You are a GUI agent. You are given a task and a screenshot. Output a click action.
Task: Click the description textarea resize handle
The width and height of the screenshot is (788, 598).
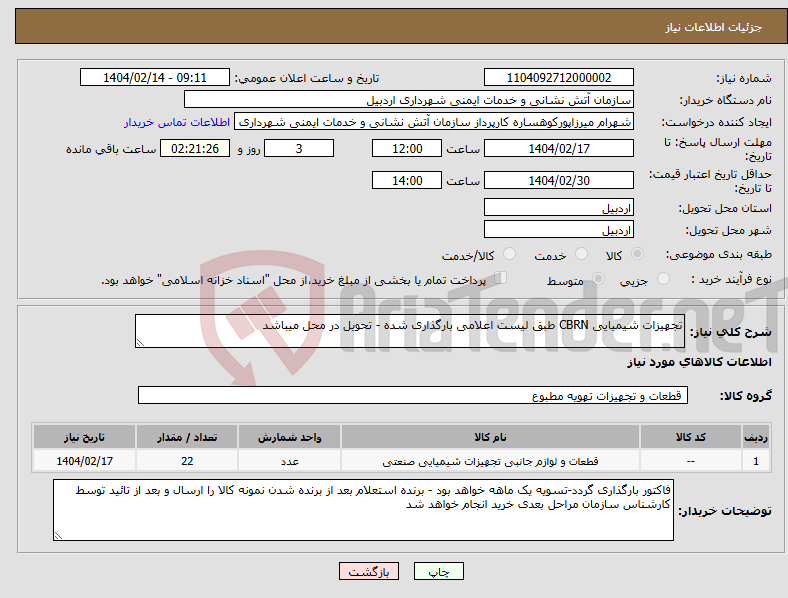(140, 343)
